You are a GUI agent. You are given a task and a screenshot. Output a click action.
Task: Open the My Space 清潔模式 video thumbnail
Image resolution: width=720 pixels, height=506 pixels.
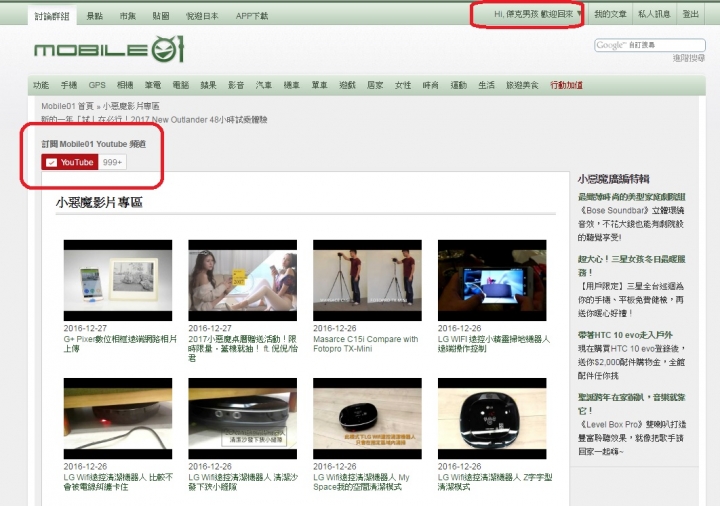coord(367,418)
